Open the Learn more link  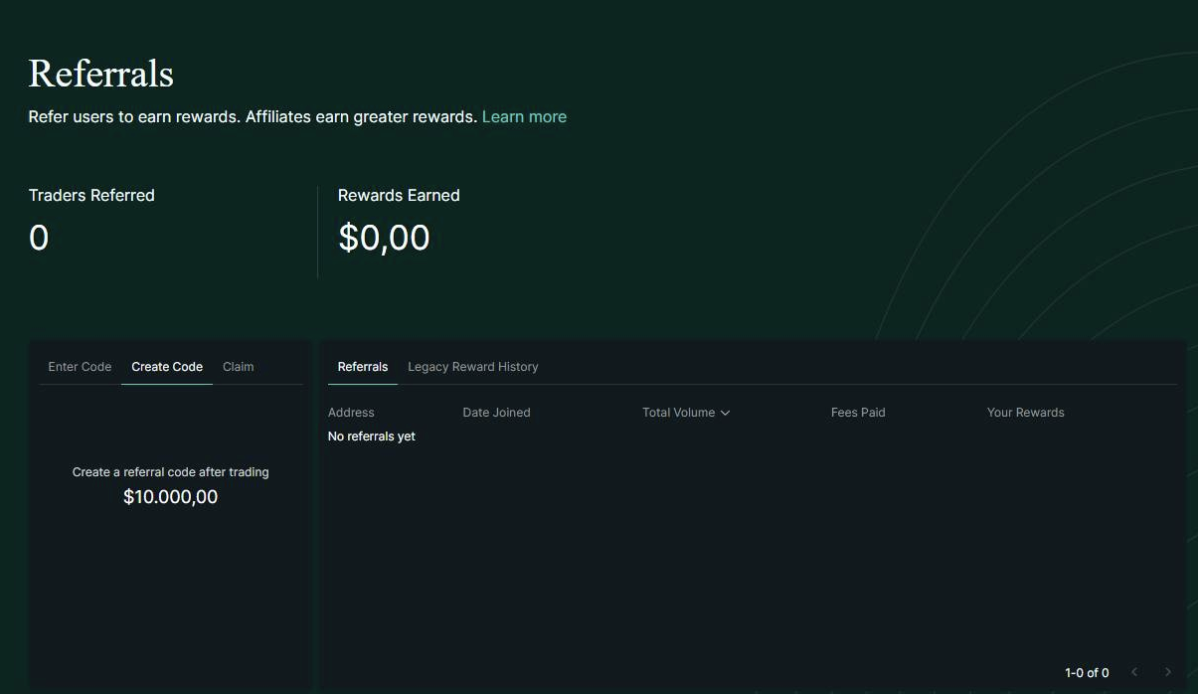coord(524,117)
